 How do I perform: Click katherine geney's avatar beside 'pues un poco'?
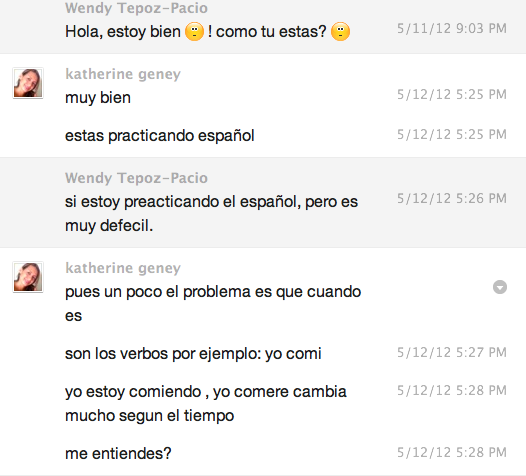[x=28, y=277]
